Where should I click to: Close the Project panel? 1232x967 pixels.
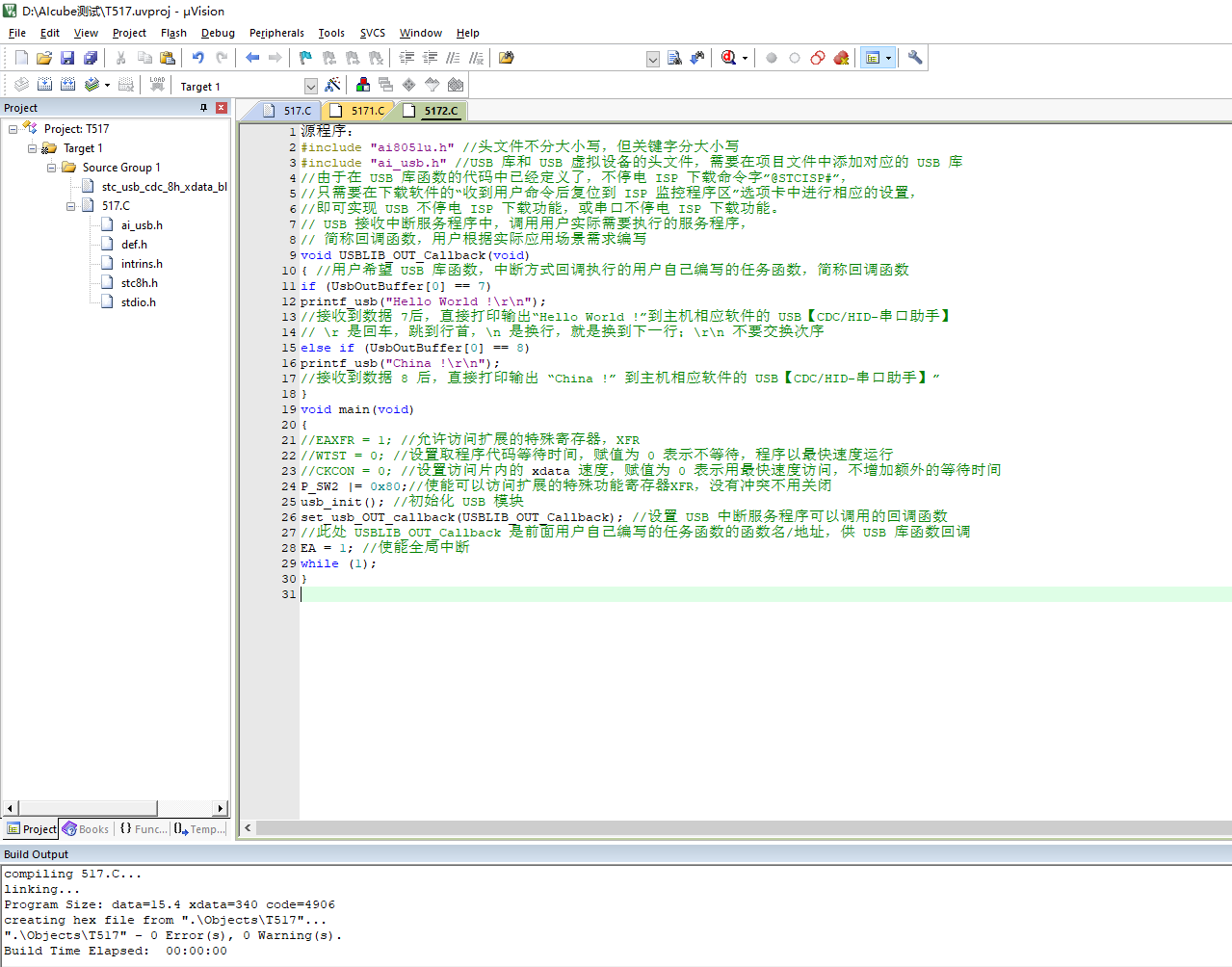pos(221,108)
